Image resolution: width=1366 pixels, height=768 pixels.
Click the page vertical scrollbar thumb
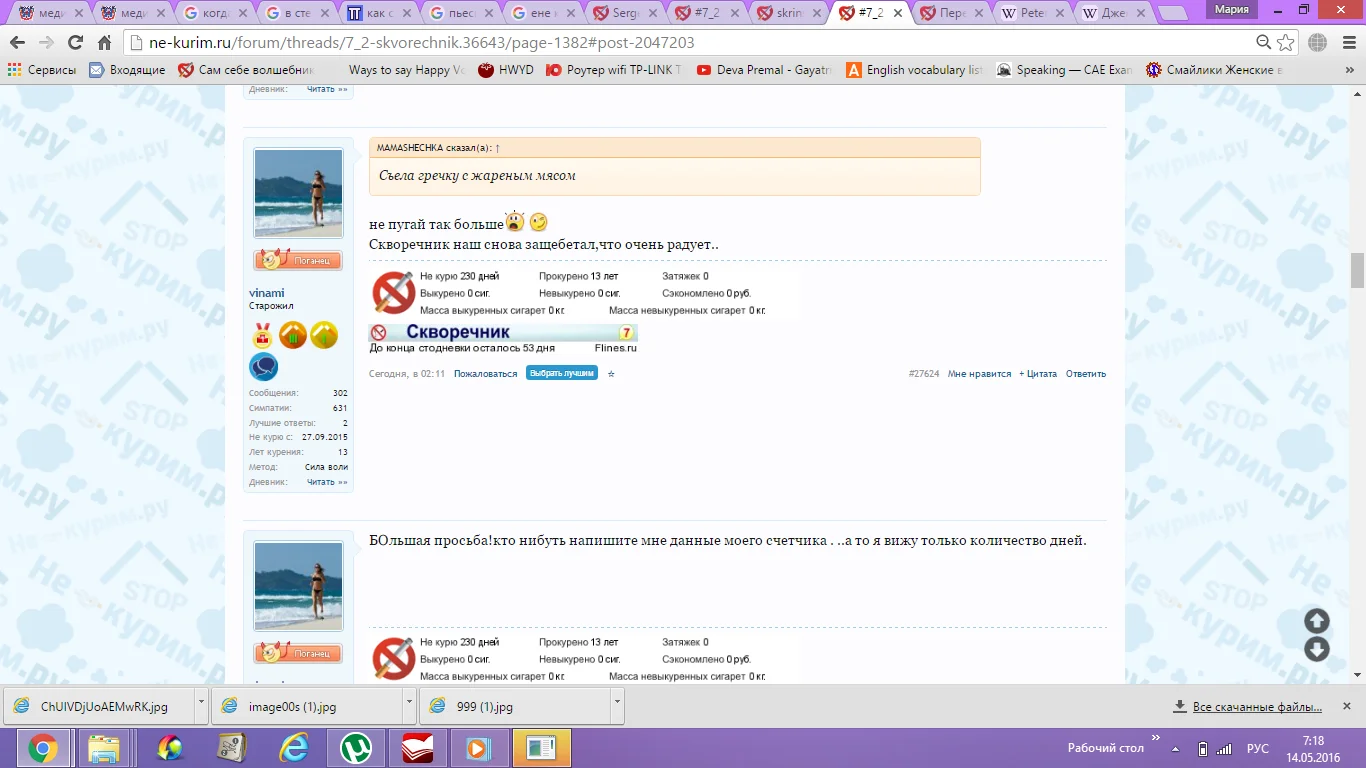[1357, 270]
